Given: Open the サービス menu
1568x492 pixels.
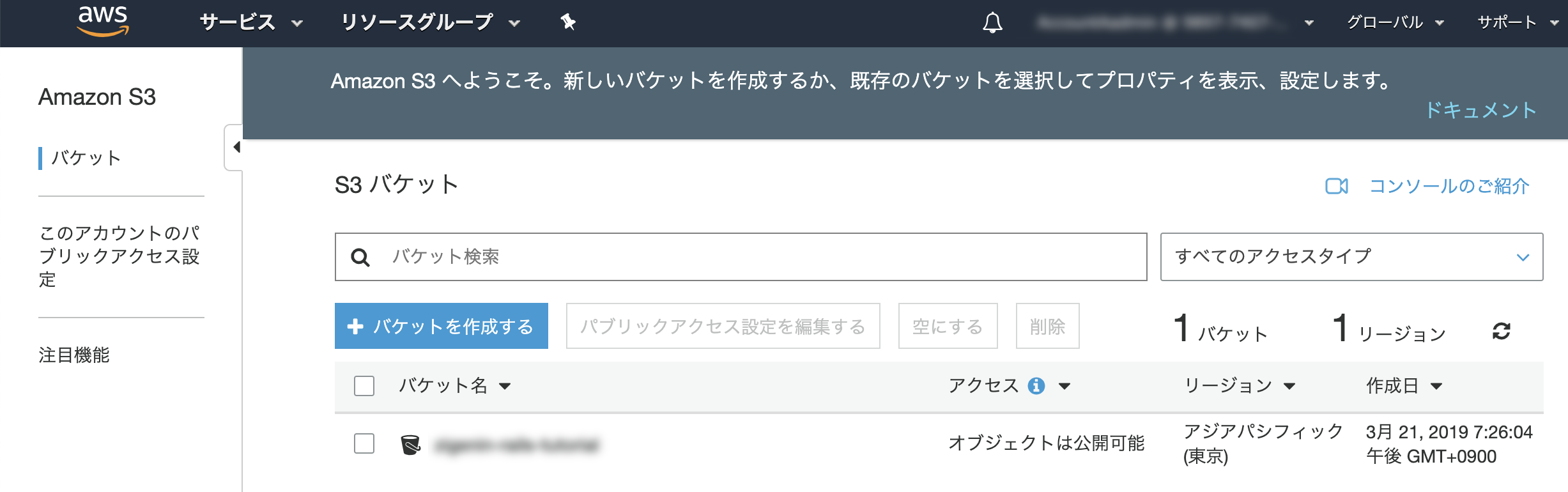Looking at the screenshot, I should 250,23.
